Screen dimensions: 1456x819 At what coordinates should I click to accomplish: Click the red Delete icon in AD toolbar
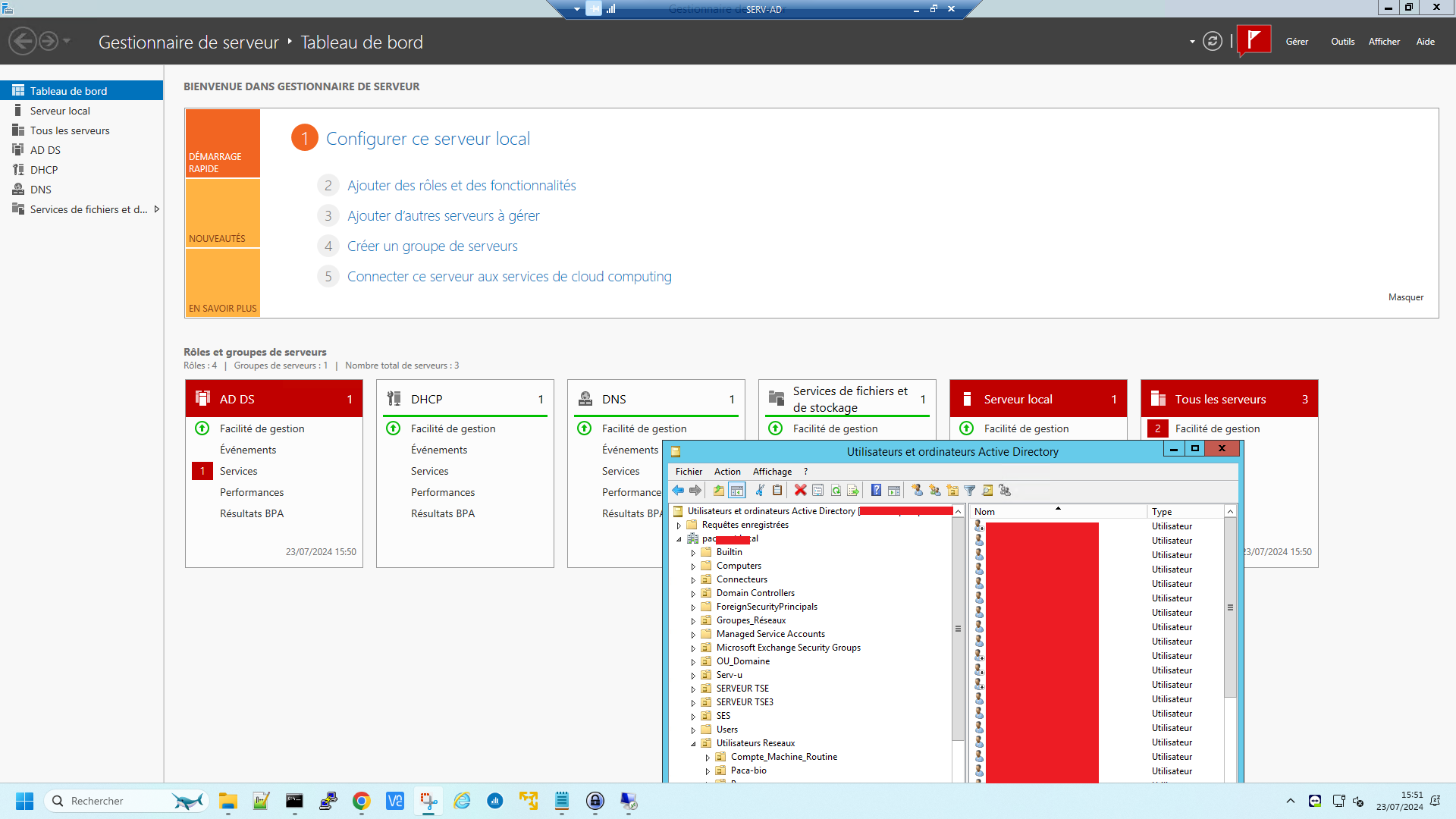pyautogui.click(x=800, y=490)
